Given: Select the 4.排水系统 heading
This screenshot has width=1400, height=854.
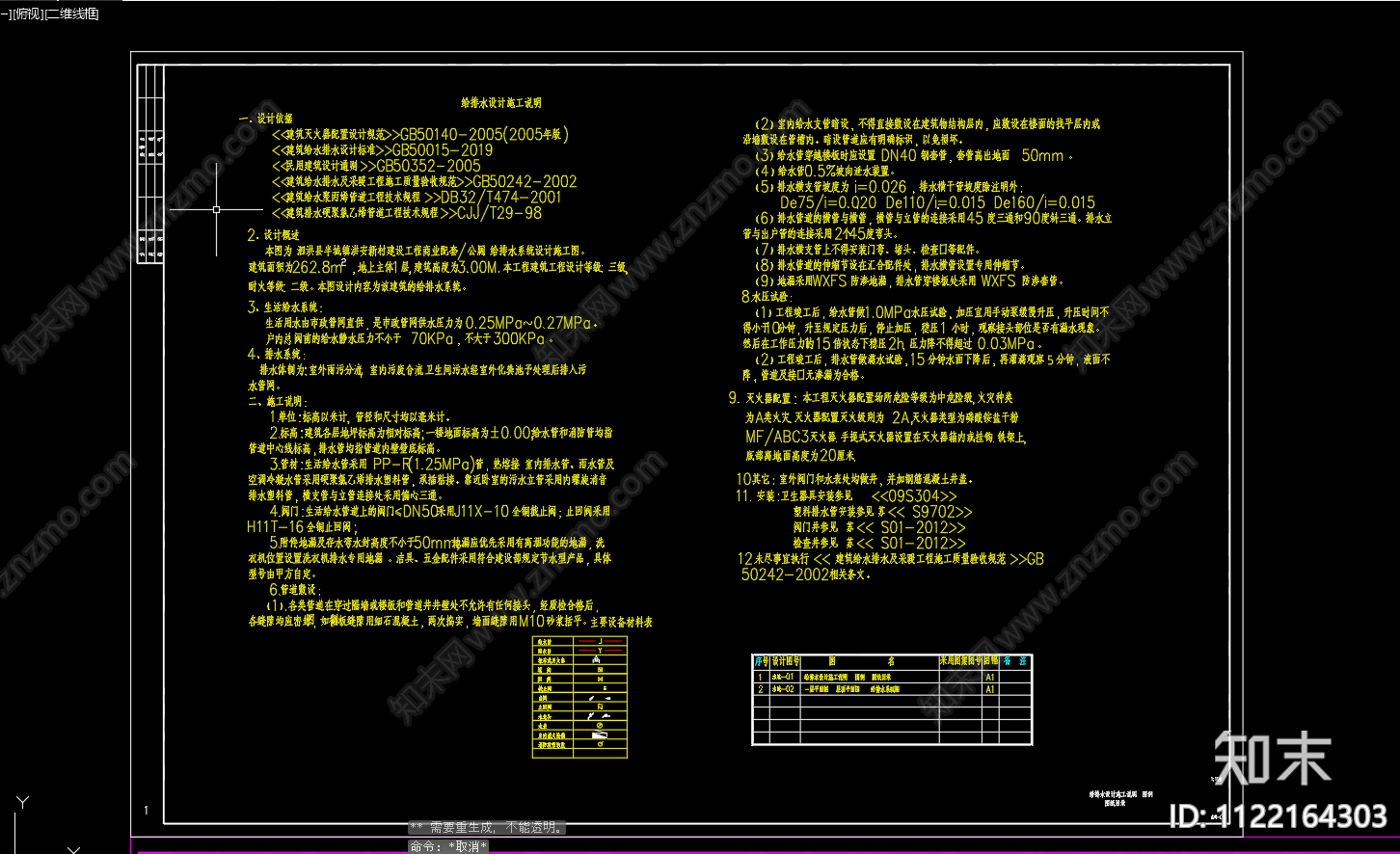Looking at the screenshot, I should [277, 355].
